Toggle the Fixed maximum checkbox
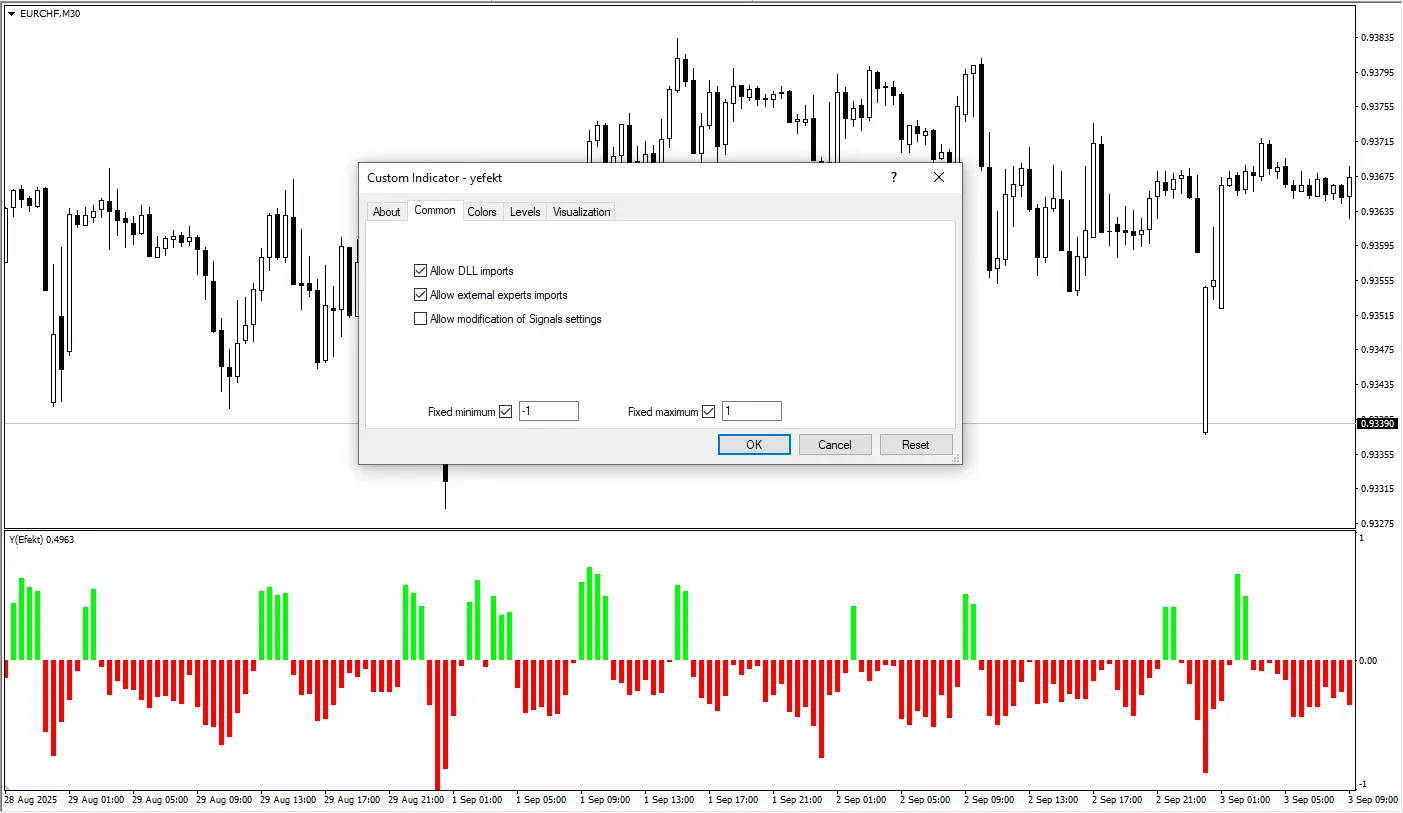Screen dimensions: 1403x813 pyautogui.click(x=709, y=412)
